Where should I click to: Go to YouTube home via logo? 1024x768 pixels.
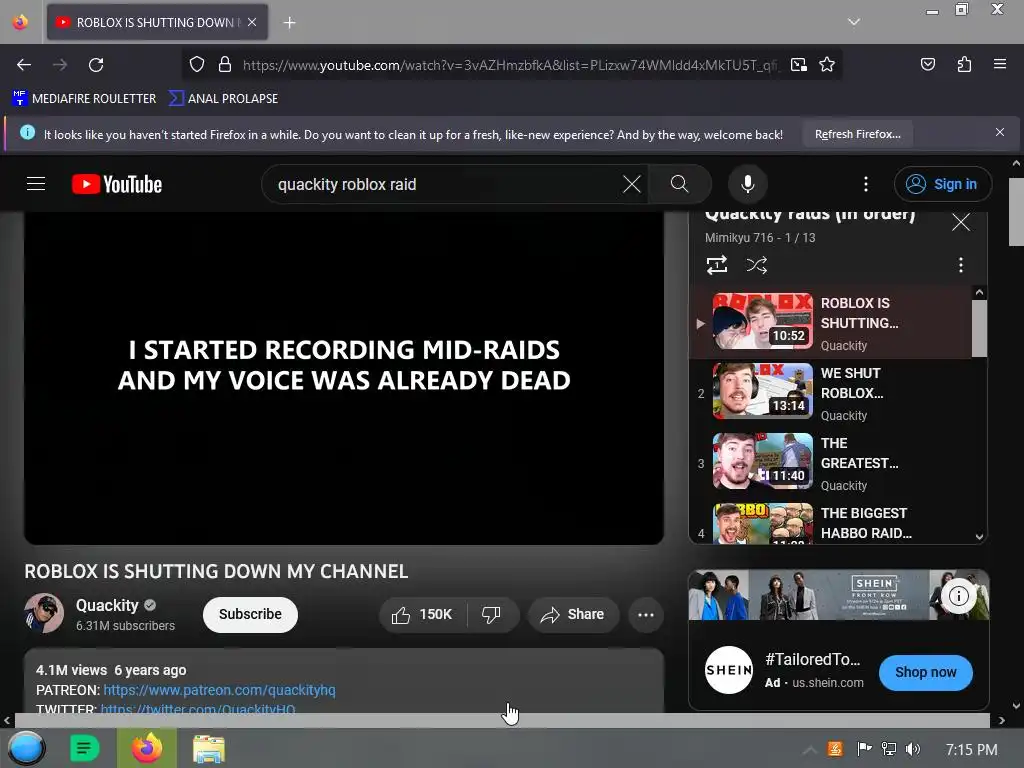pos(117,184)
